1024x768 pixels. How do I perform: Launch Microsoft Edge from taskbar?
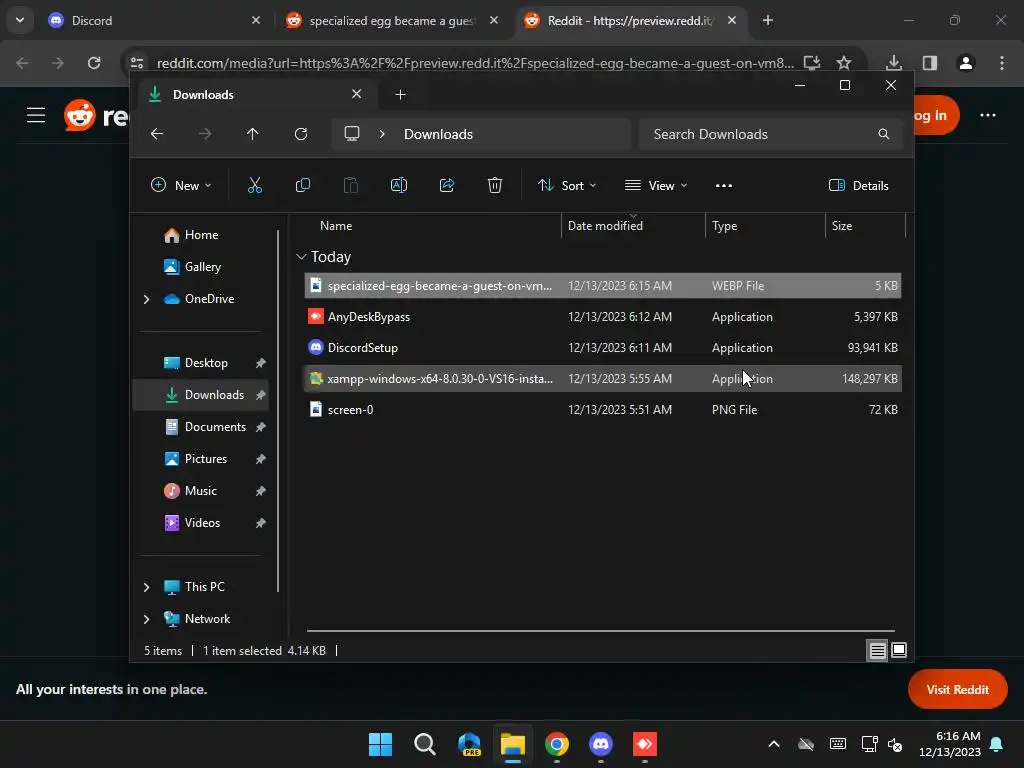pyautogui.click(x=469, y=744)
